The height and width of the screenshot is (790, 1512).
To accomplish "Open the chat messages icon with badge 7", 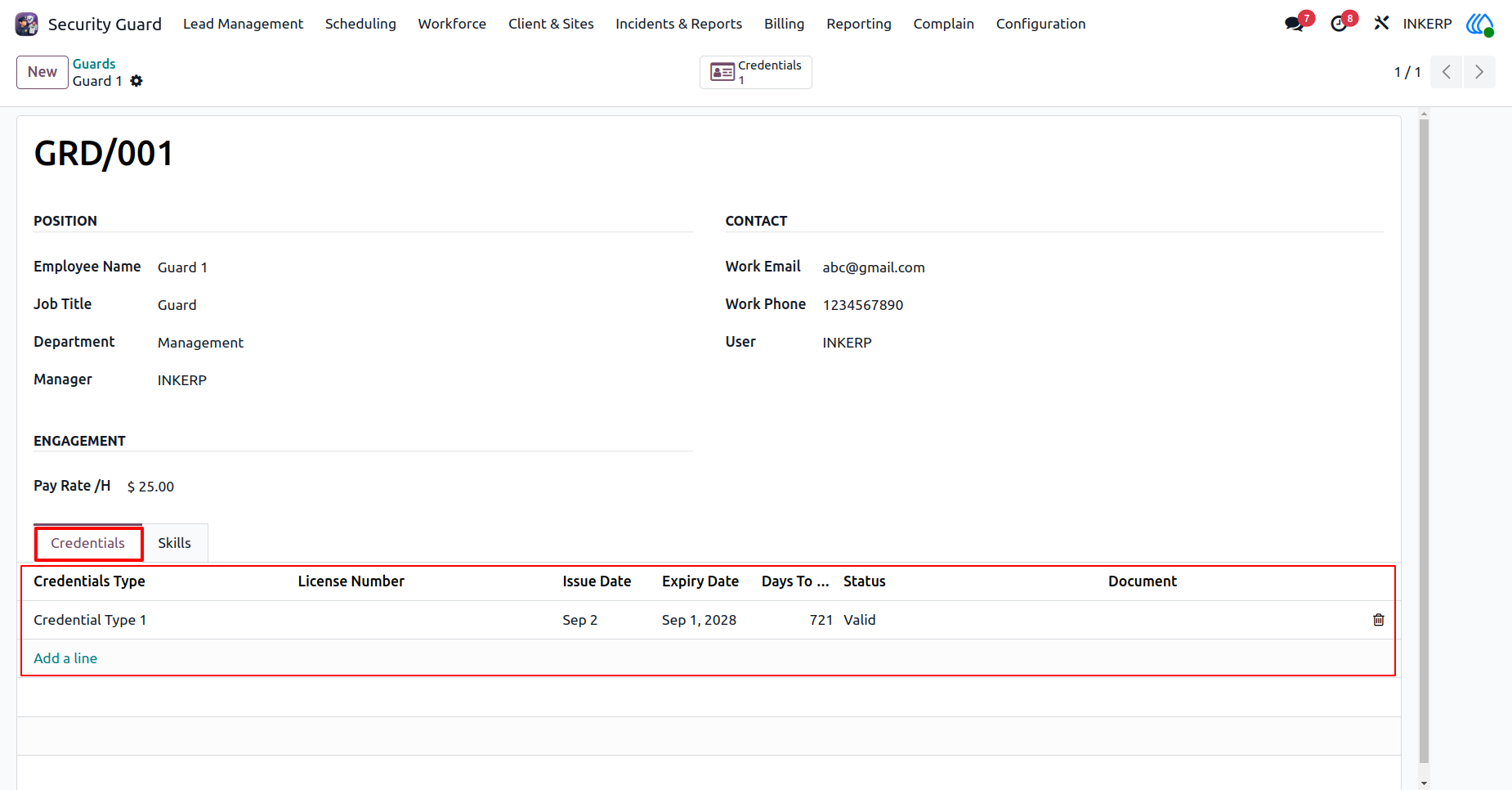I will coord(1294,24).
